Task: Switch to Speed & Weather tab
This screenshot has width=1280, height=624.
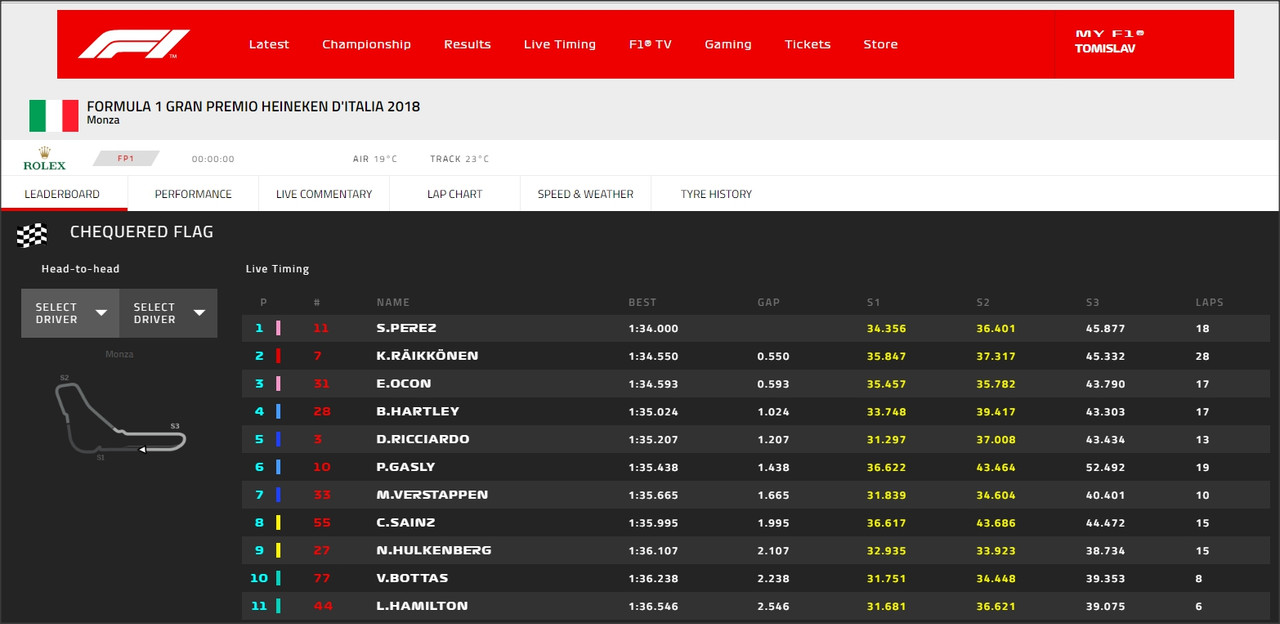Action: pos(585,194)
